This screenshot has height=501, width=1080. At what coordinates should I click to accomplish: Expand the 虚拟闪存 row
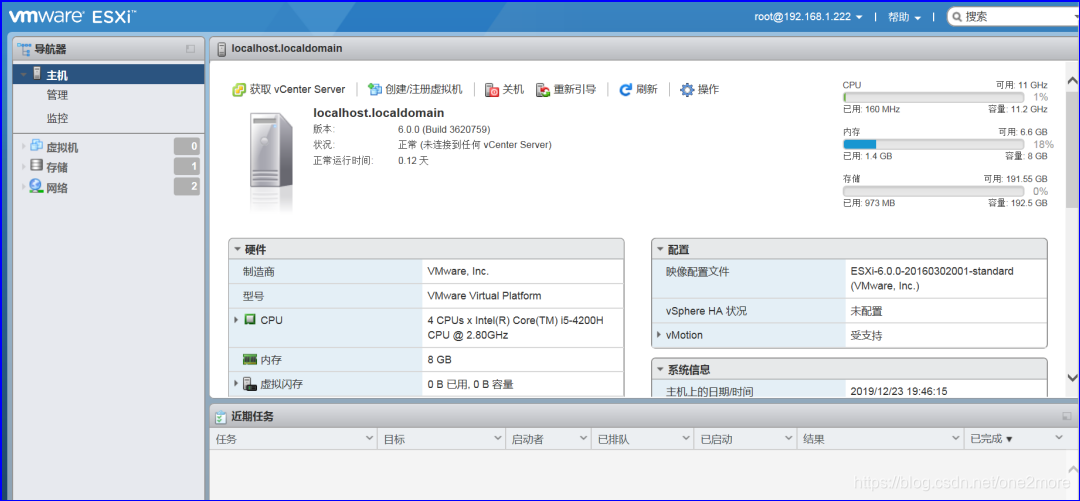pos(236,383)
